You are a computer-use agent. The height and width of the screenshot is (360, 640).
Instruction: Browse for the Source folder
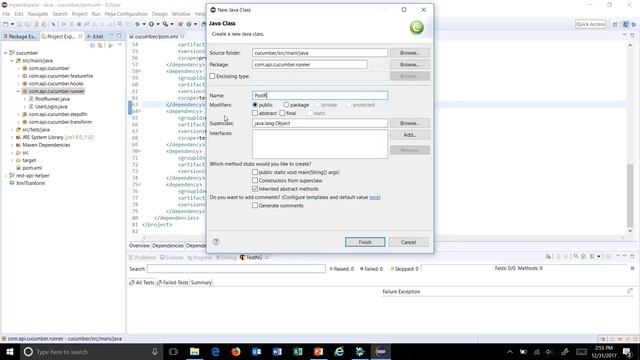(410, 53)
